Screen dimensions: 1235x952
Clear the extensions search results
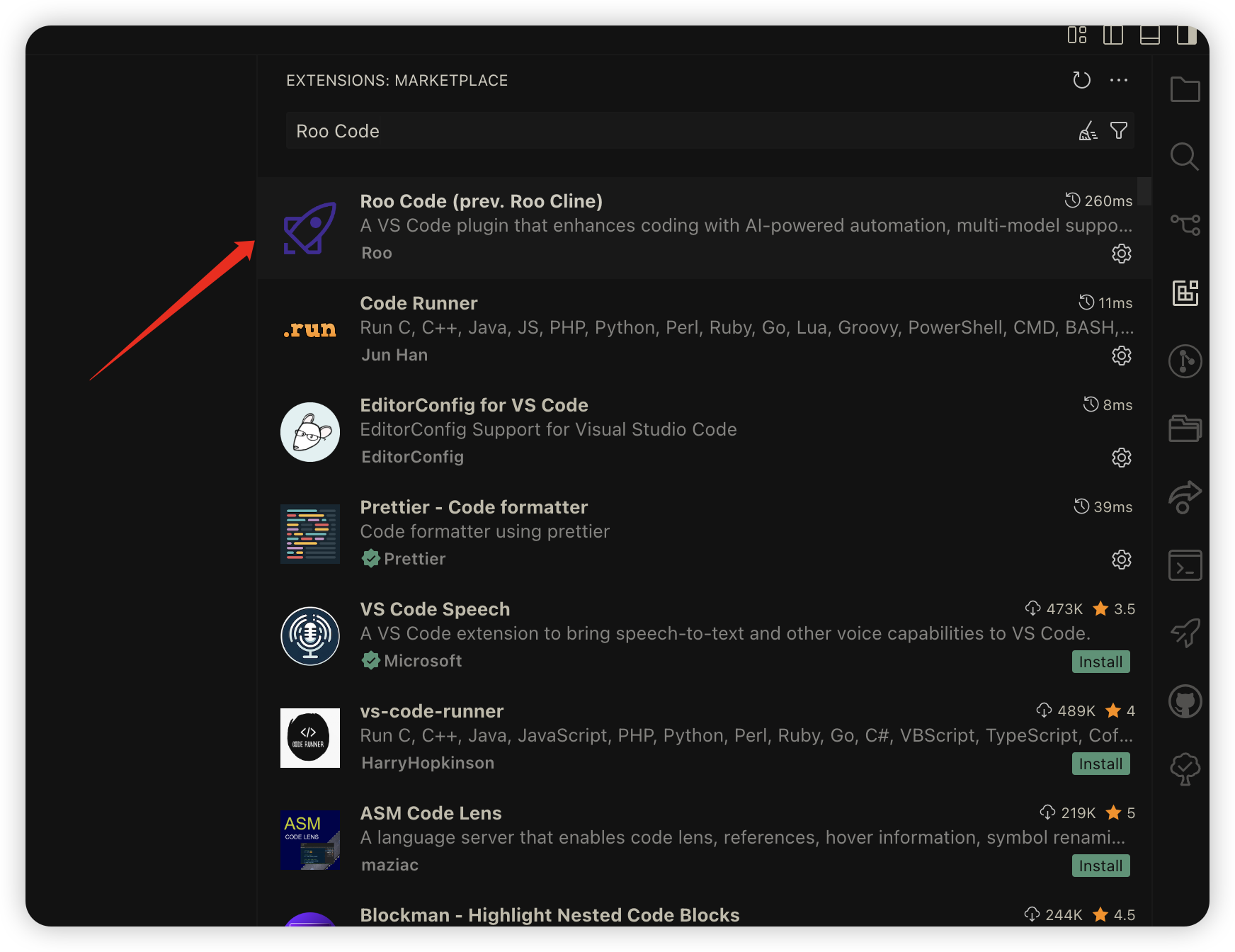coord(1088,131)
